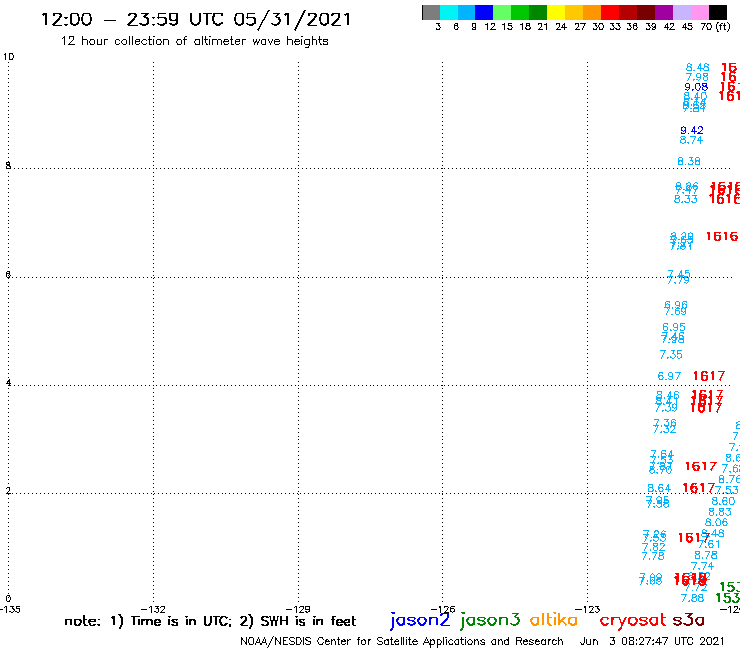The image size is (740, 650).
Task: Click the -126 longitude axis label
Action: tap(443, 609)
